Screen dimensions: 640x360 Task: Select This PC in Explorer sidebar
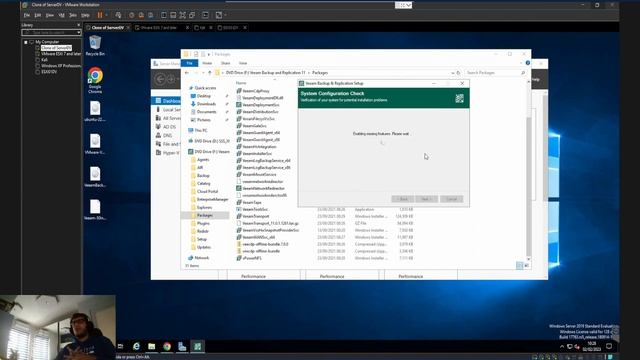200,130
